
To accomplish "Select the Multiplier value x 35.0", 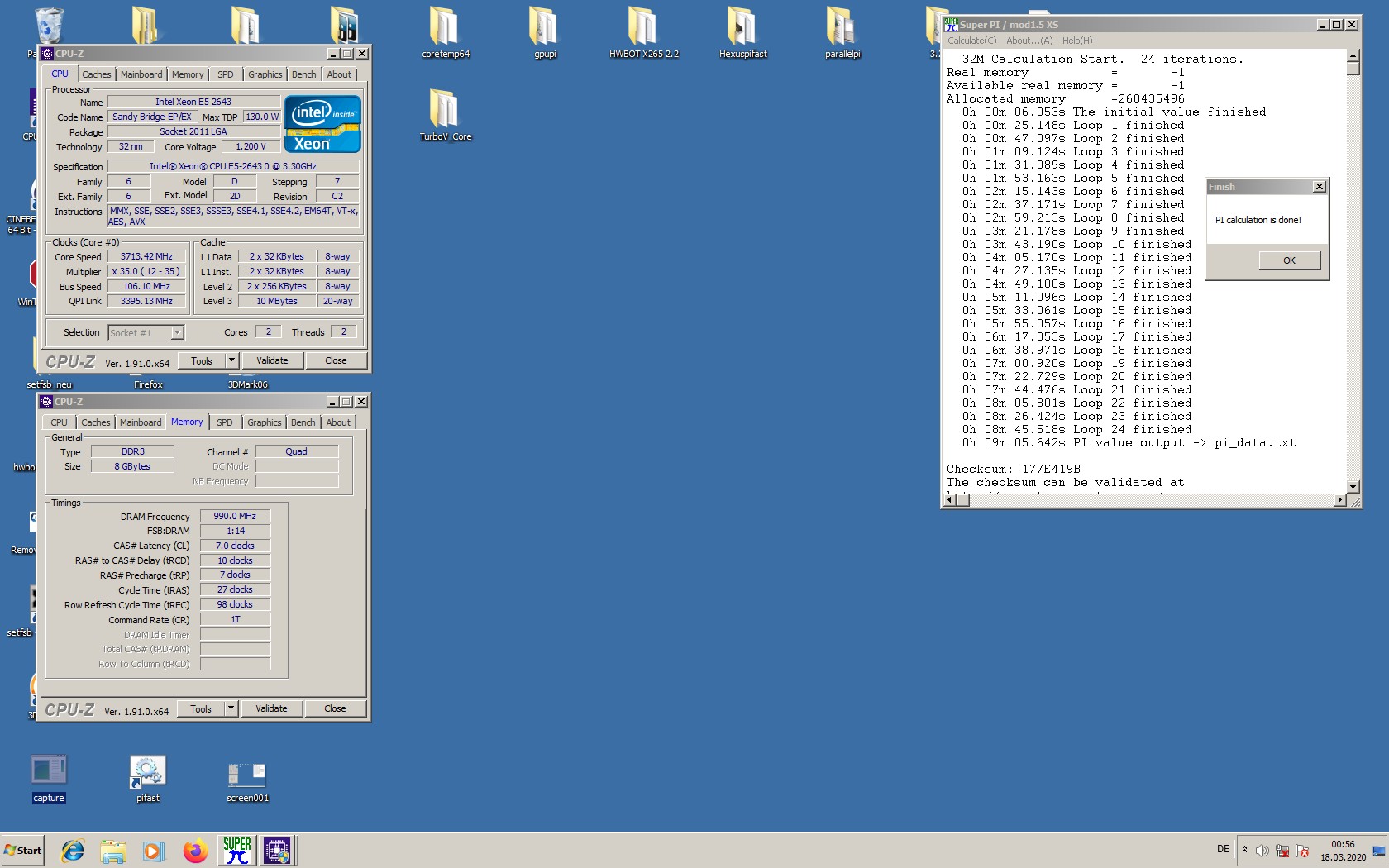I will click(x=146, y=272).
